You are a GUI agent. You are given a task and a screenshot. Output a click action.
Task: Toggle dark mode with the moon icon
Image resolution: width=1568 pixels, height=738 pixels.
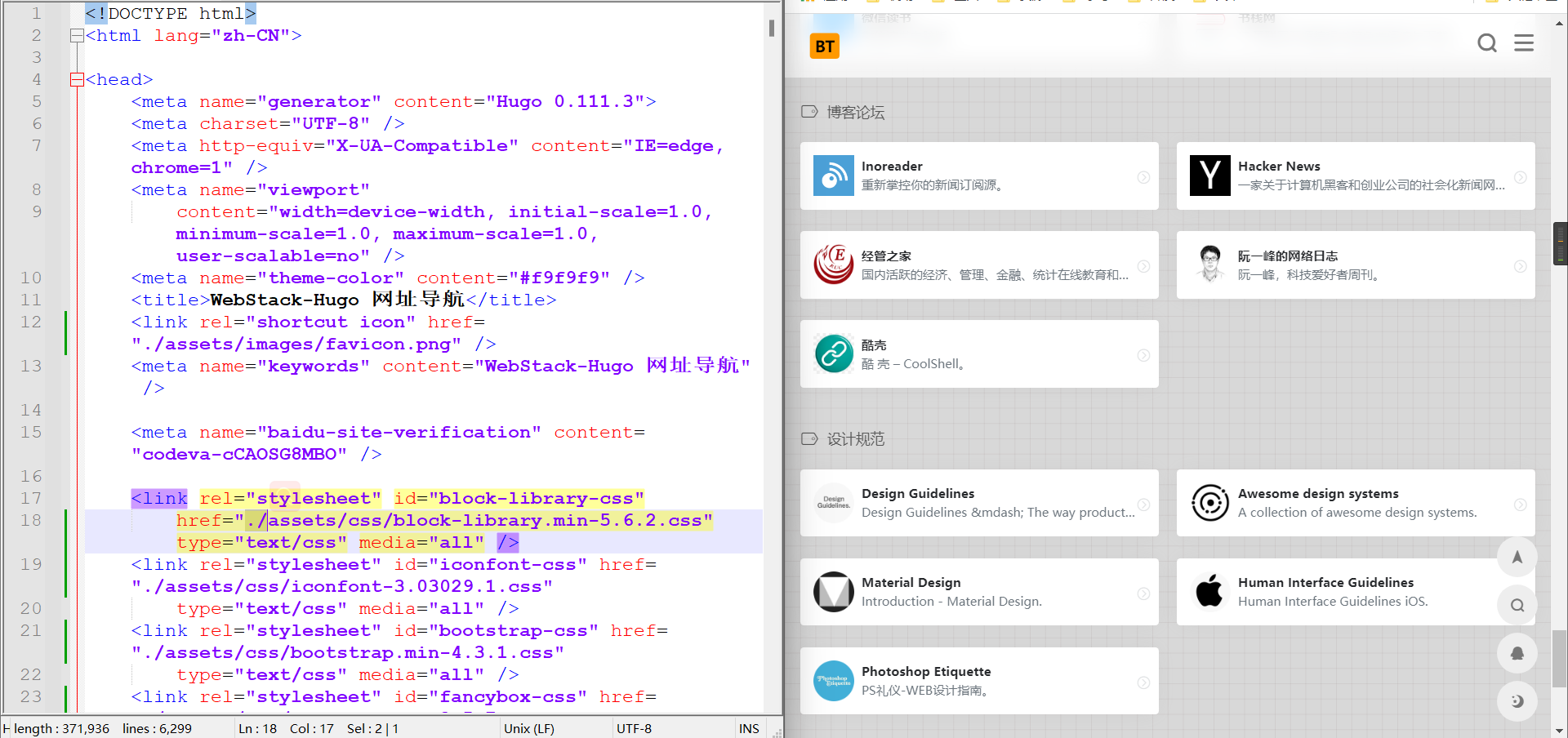click(x=1517, y=700)
